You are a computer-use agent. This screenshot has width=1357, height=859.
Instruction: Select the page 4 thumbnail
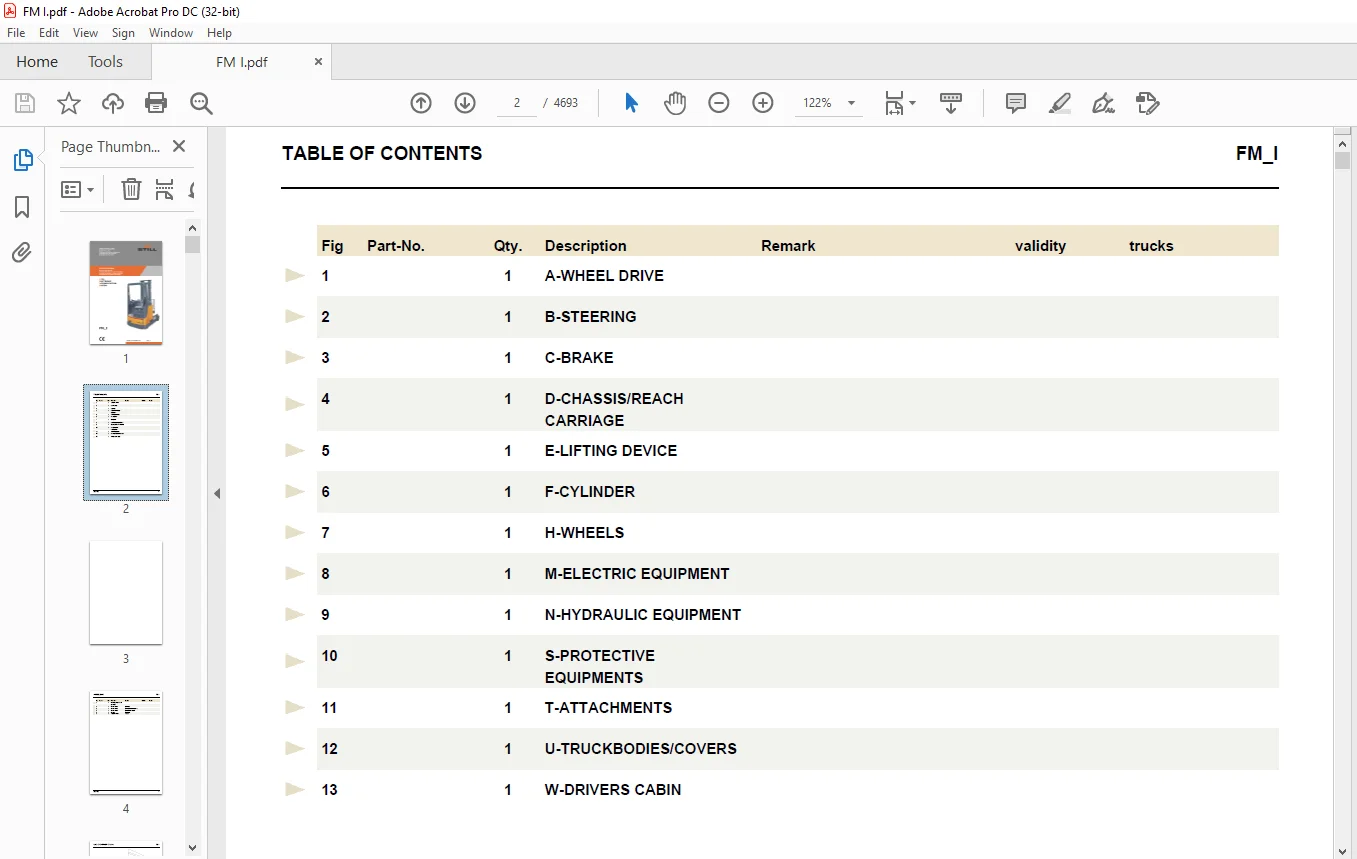(x=126, y=743)
